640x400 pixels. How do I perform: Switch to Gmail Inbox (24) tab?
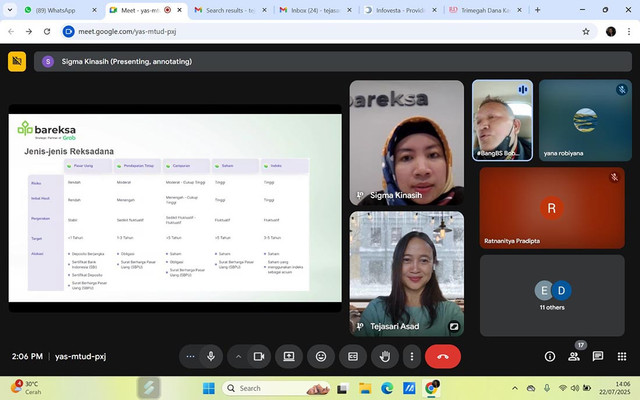[316, 10]
